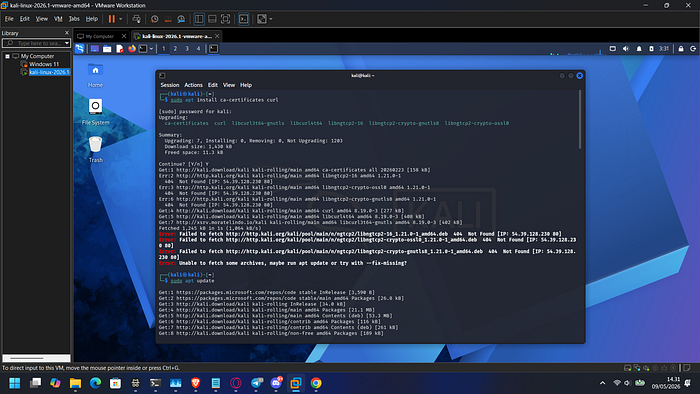Select kali-linux-2026.1 in the Library tree
This screenshot has width=700, height=394.
click(49, 72)
